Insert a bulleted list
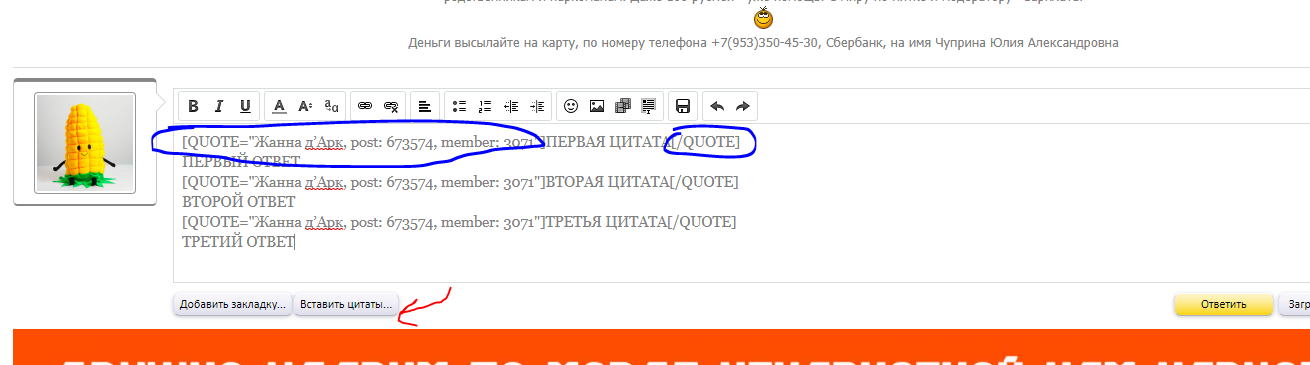 pyautogui.click(x=459, y=105)
